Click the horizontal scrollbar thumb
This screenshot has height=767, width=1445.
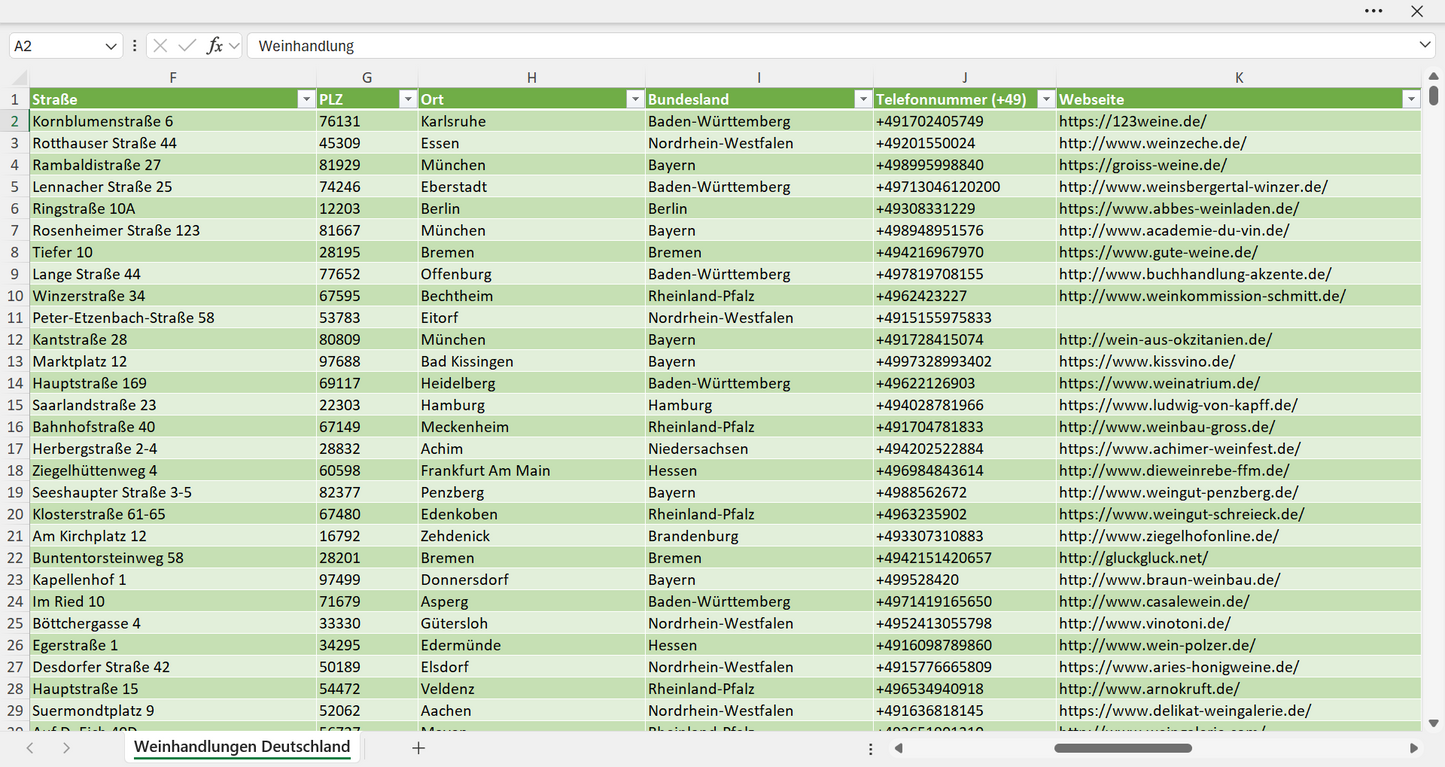1122,748
